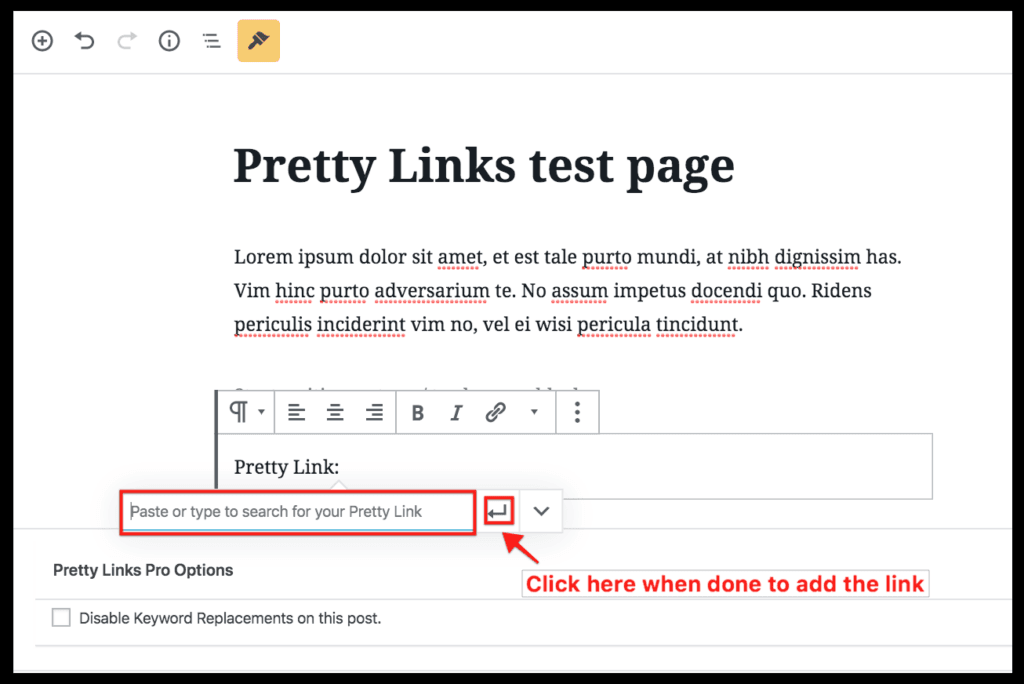Align text right in block toolbar

[x=375, y=412]
